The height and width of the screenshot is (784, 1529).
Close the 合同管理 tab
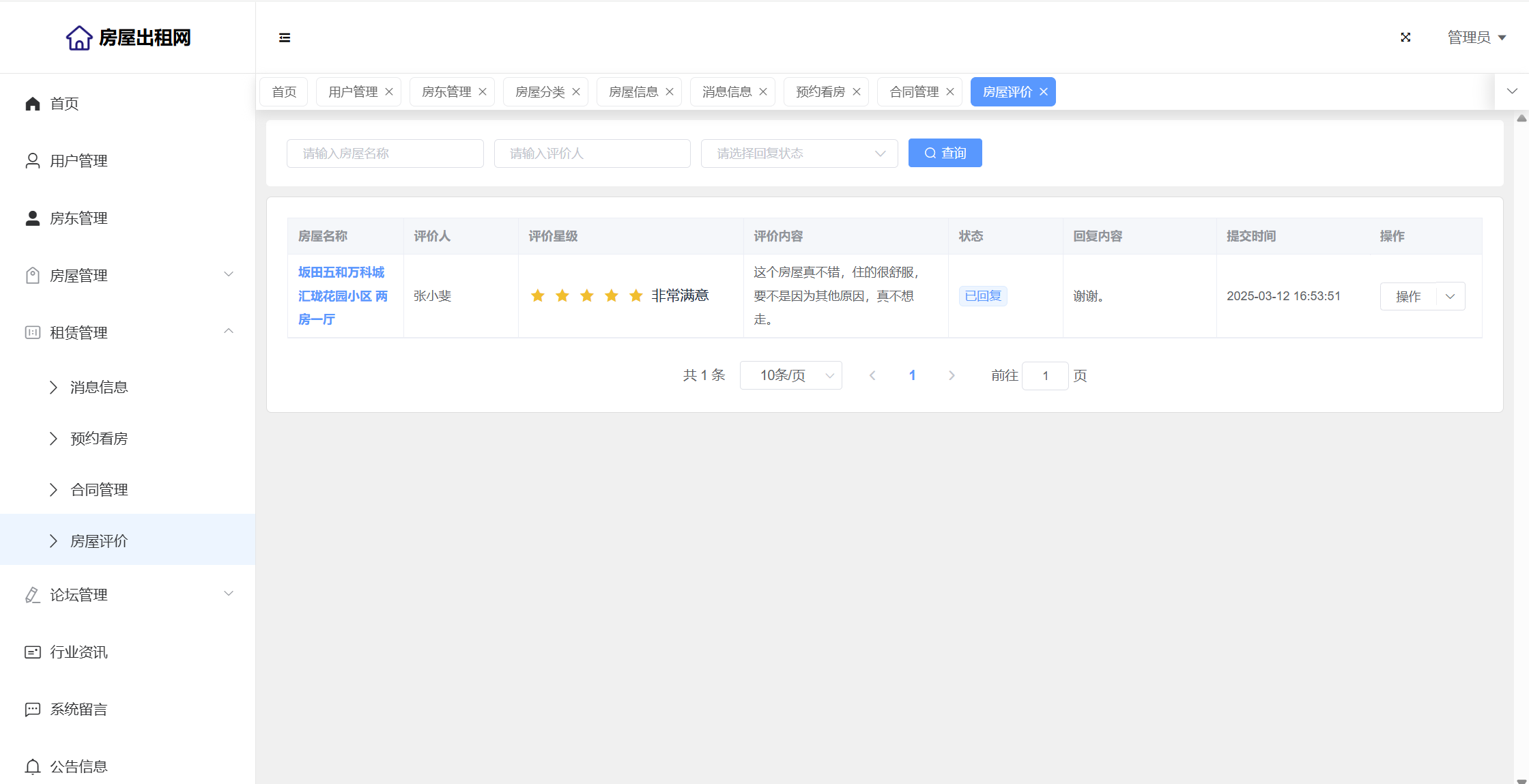tap(950, 92)
